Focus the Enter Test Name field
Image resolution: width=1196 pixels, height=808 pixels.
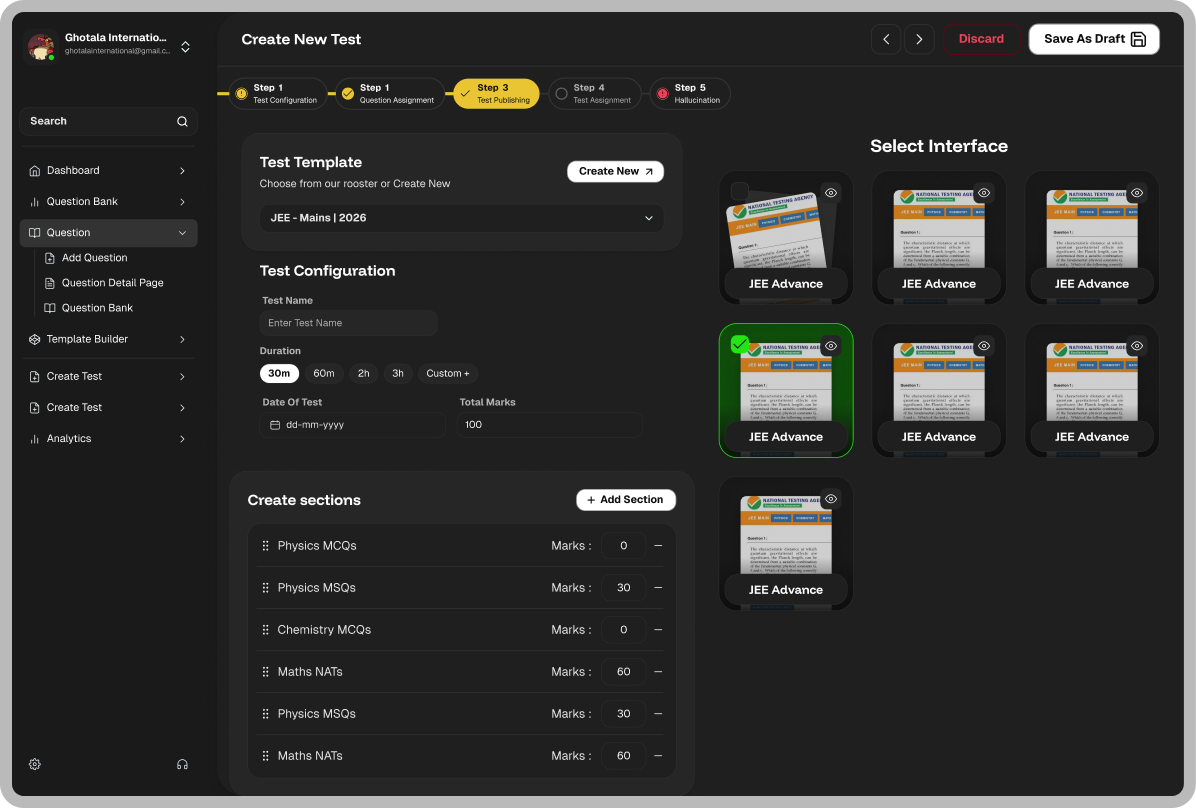click(x=349, y=324)
